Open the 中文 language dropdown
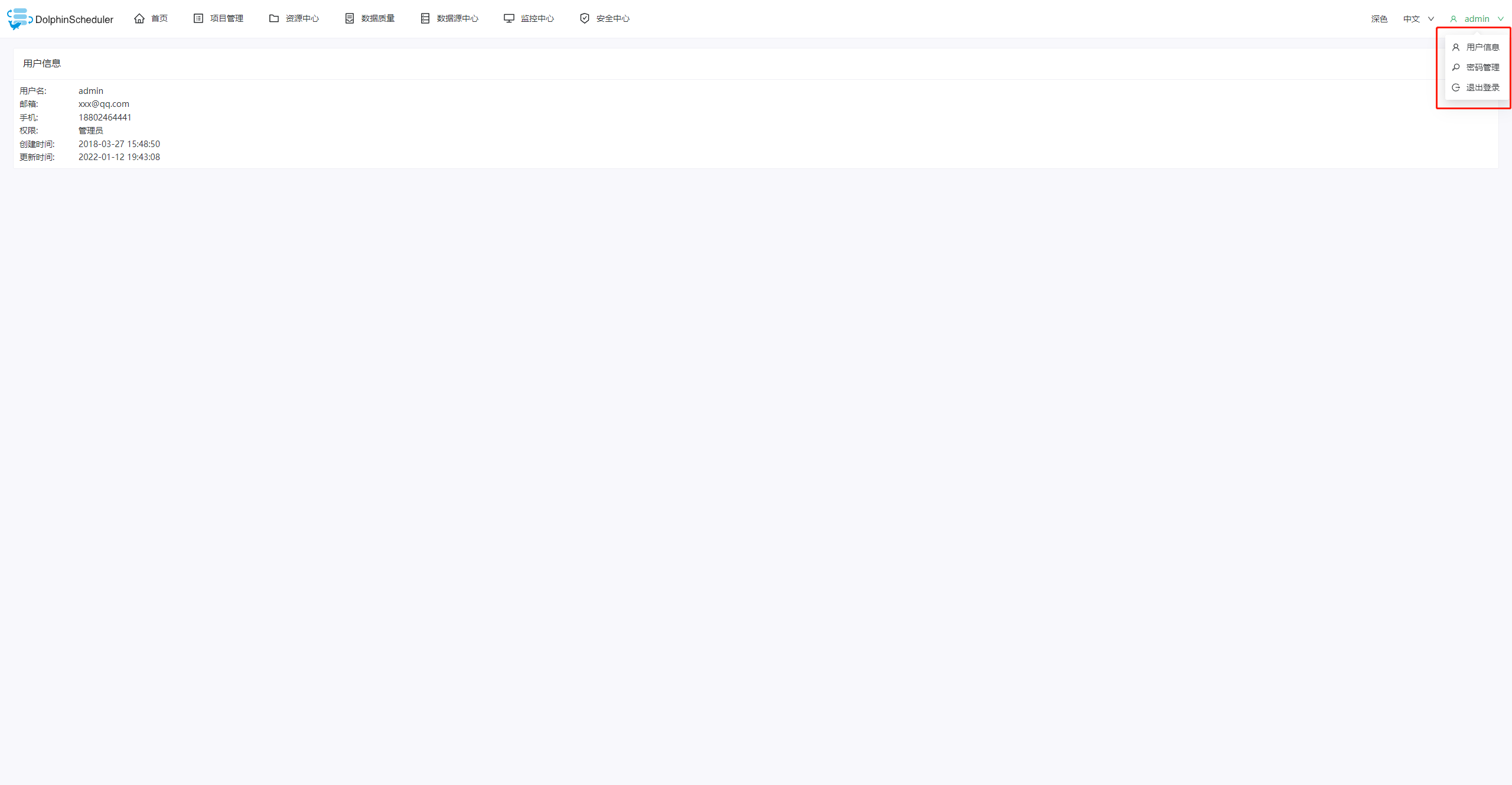Image resolution: width=1512 pixels, height=785 pixels. (1419, 19)
